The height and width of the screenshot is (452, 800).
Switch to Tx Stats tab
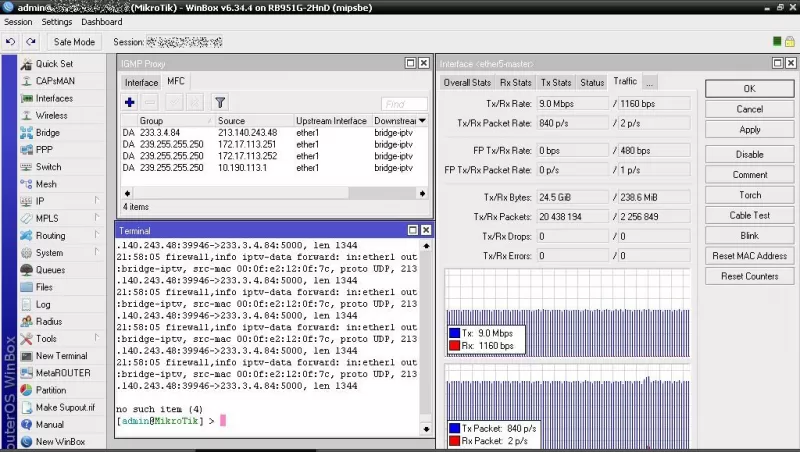pyautogui.click(x=556, y=82)
